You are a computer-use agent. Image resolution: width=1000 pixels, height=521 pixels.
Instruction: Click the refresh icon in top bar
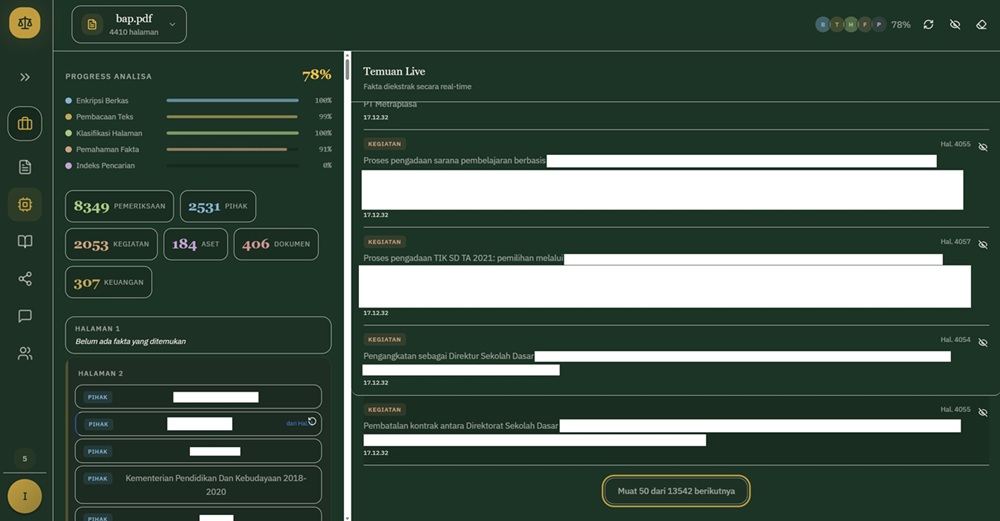point(928,24)
